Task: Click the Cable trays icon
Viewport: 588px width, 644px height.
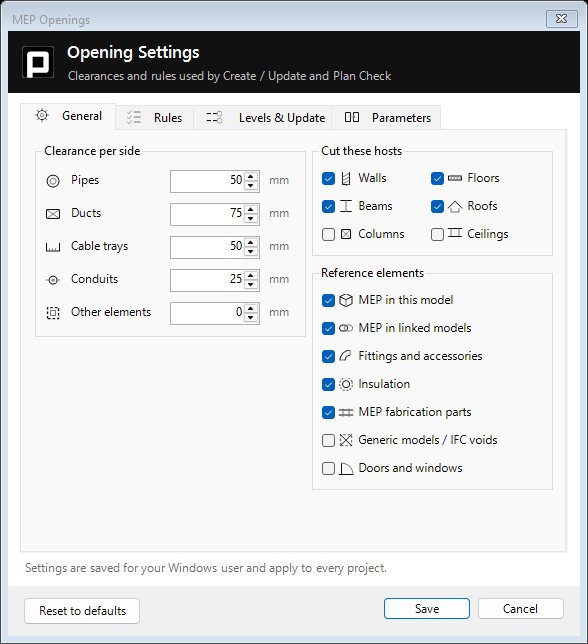Action: (53, 247)
